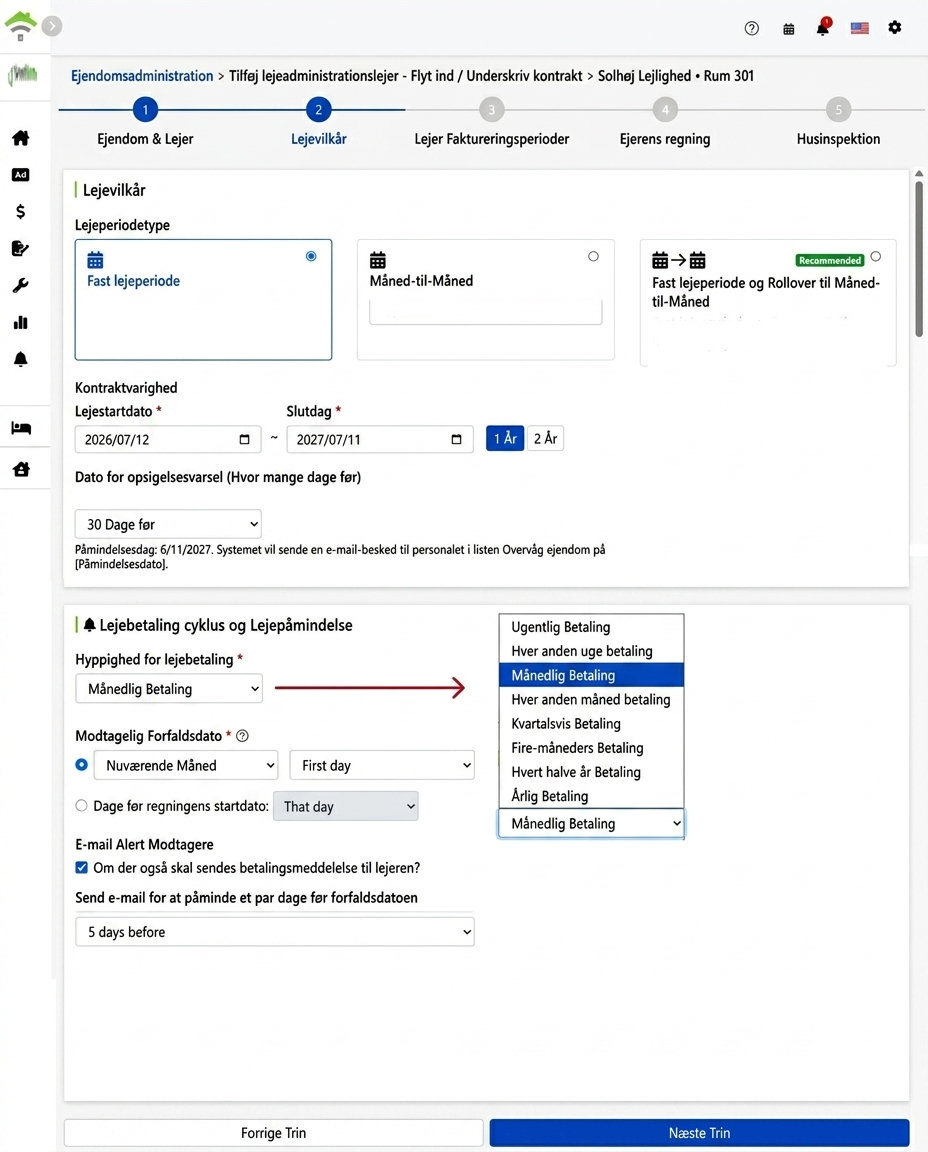
Task: Open the house briefcase sidebar icon
Action: click(21, 469)
